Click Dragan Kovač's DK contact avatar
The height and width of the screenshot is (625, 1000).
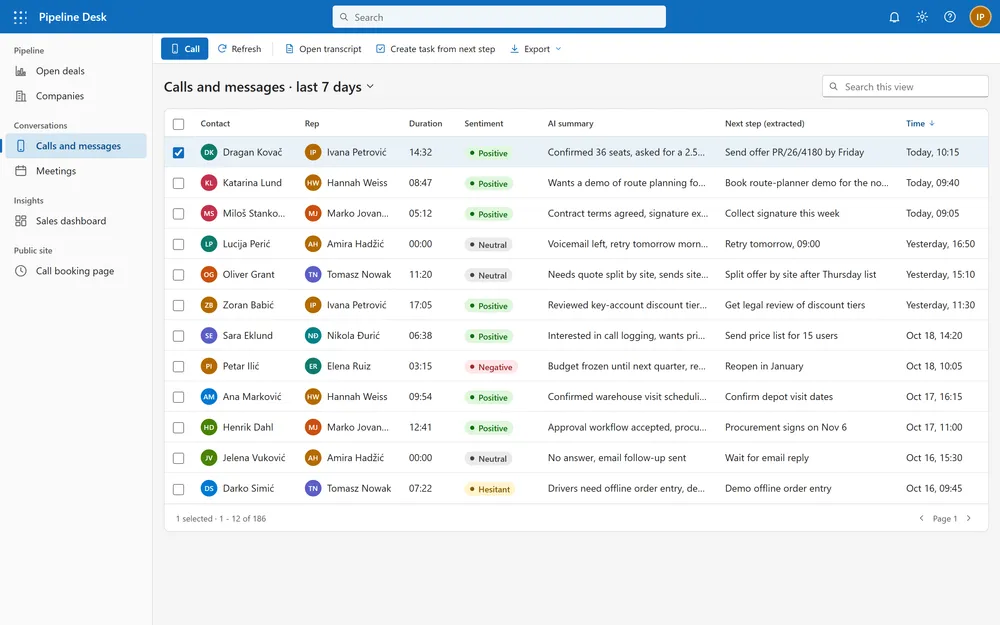[x=209, y=152]
